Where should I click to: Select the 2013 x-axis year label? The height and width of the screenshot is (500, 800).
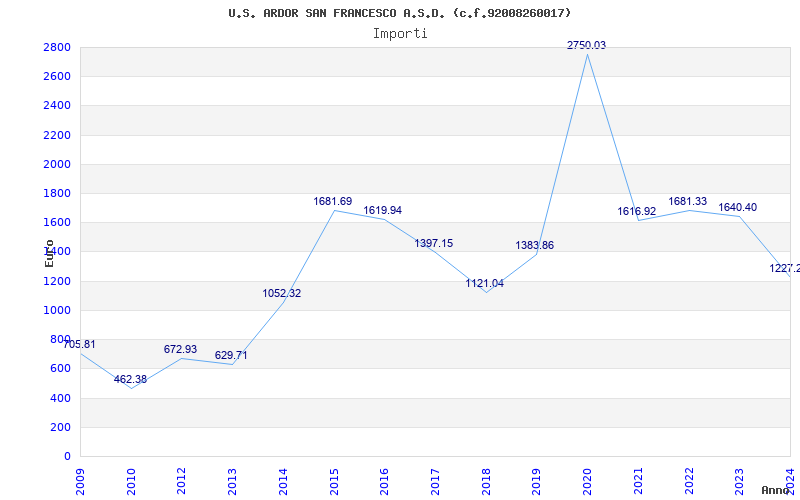pos(233,481)
